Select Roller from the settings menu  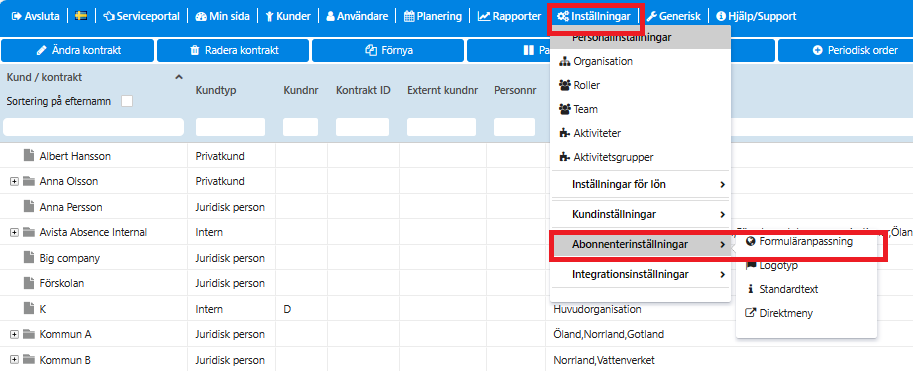point(640,85)
